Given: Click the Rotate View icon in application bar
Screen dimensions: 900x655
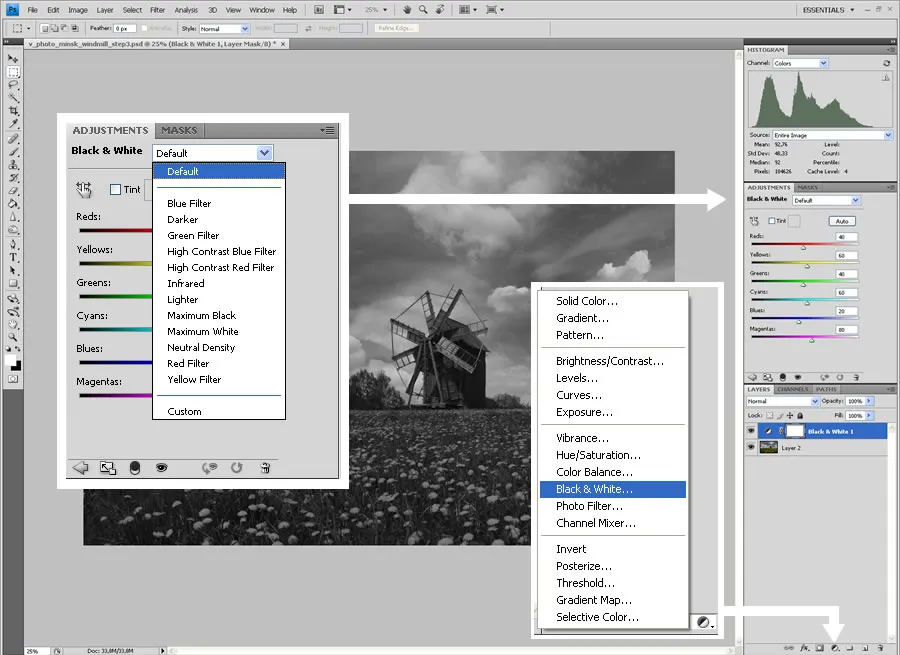Looking at the screenshot, I should 440,10.
